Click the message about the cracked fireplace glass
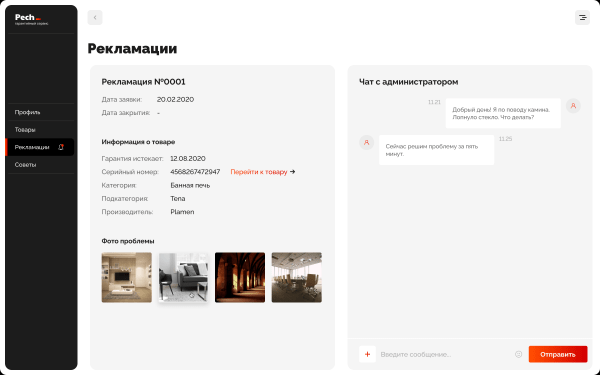The width and height of the screenshot is (600, 375). pyautogui.click(x=503, y=113)
